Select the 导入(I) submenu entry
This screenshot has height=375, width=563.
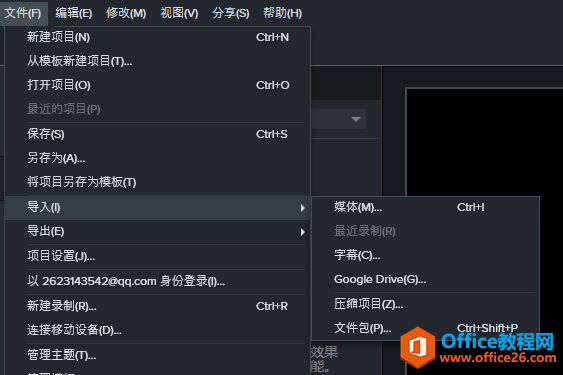point(158,207)
